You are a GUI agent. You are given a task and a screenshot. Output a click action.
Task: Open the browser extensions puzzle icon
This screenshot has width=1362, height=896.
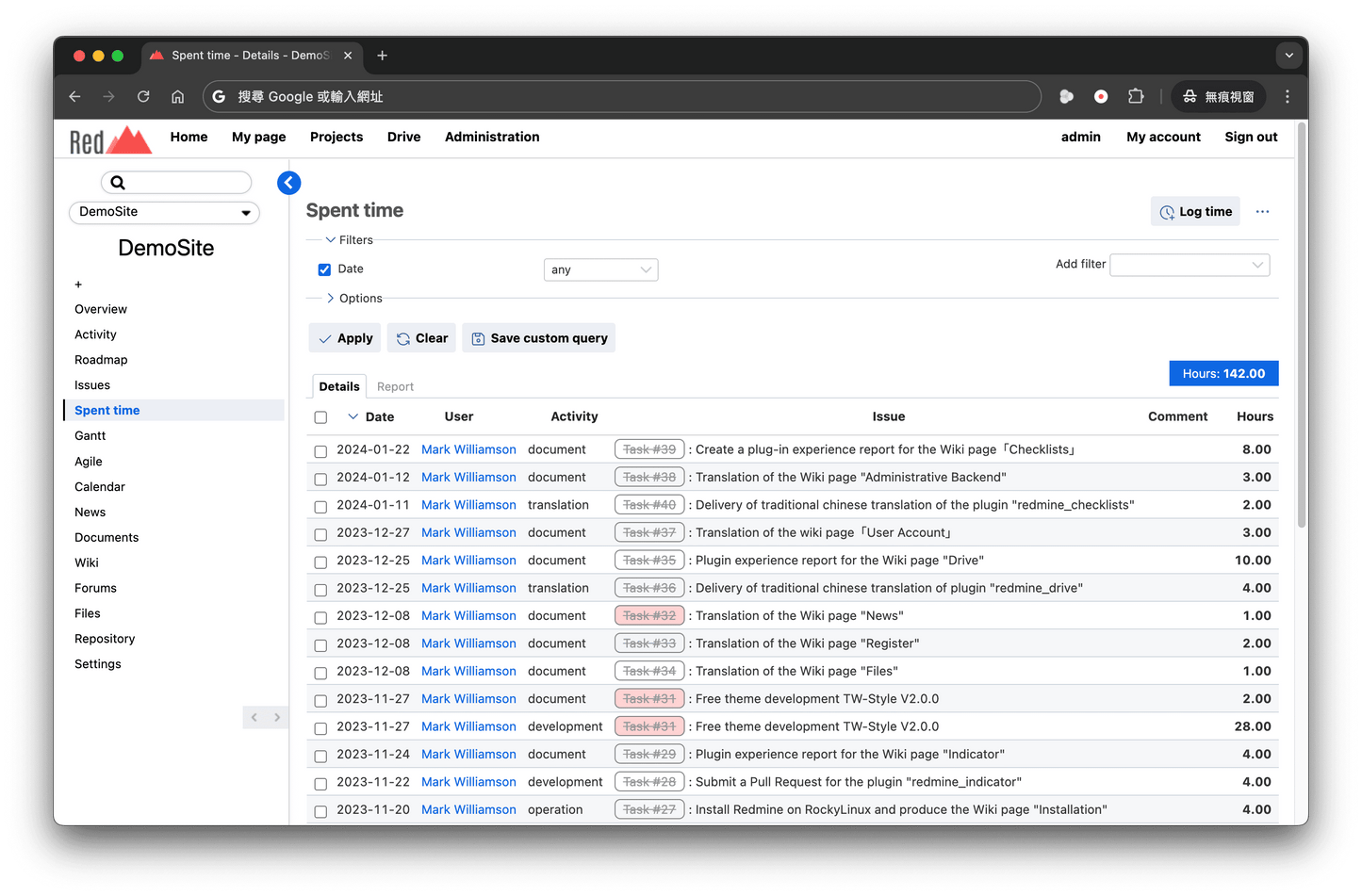(x=1136, y=96)
